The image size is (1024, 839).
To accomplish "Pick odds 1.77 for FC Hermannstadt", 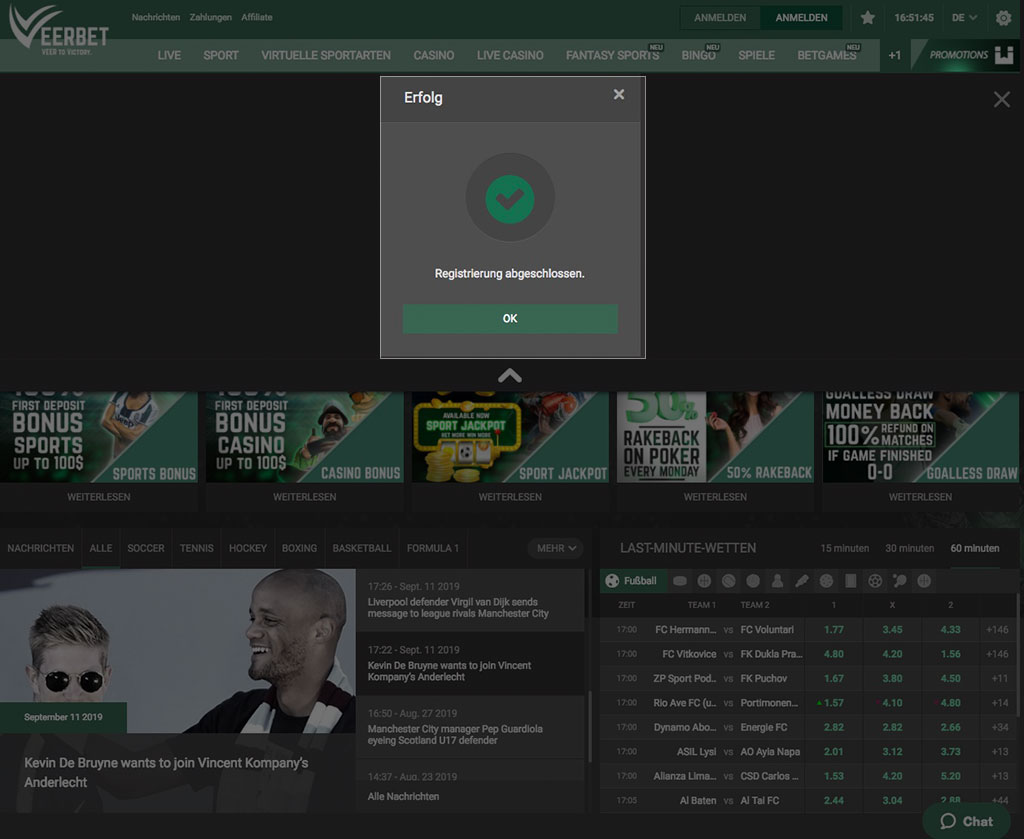I will click(x=833, y=629).
